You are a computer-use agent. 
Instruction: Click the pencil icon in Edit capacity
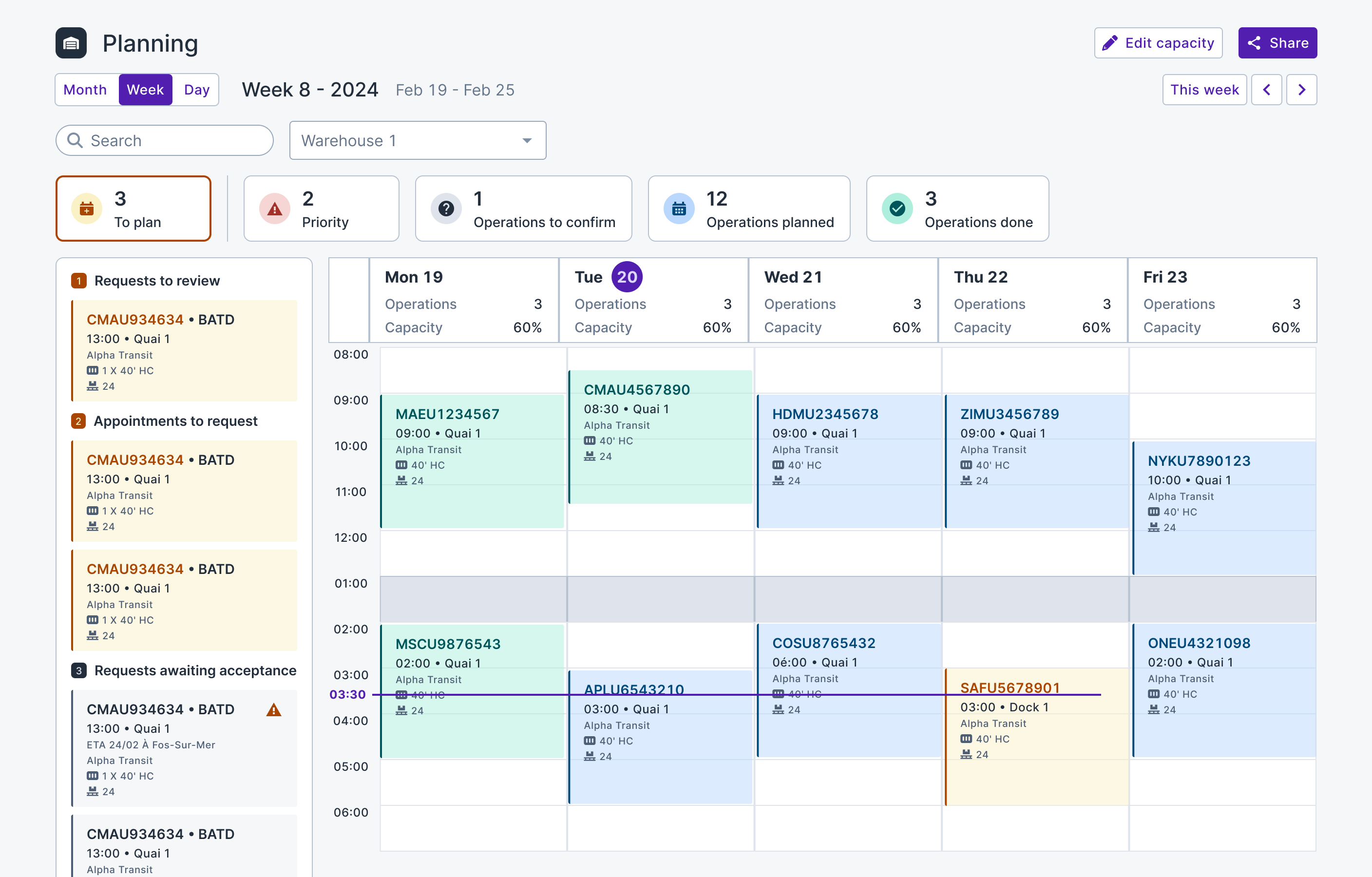1109,43
